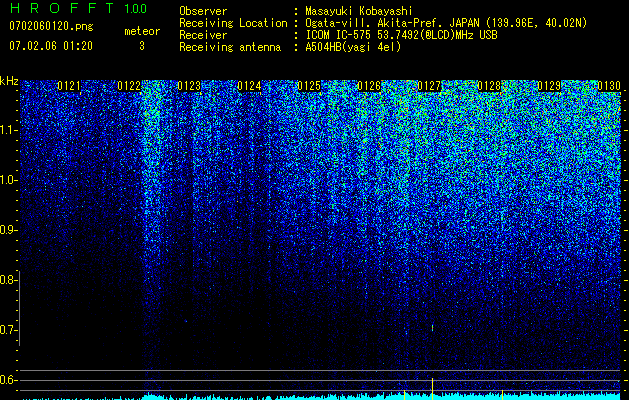Click the Observer label

tap(203, 11)
